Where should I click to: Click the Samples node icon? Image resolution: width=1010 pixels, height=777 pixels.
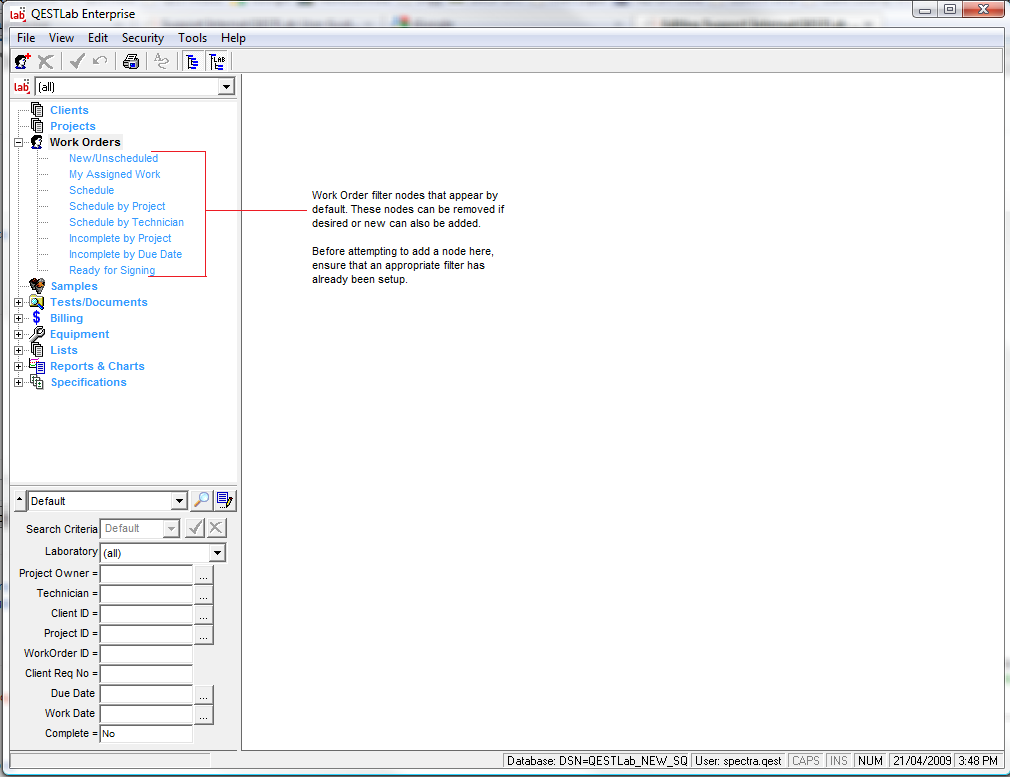tap(37, 286)
